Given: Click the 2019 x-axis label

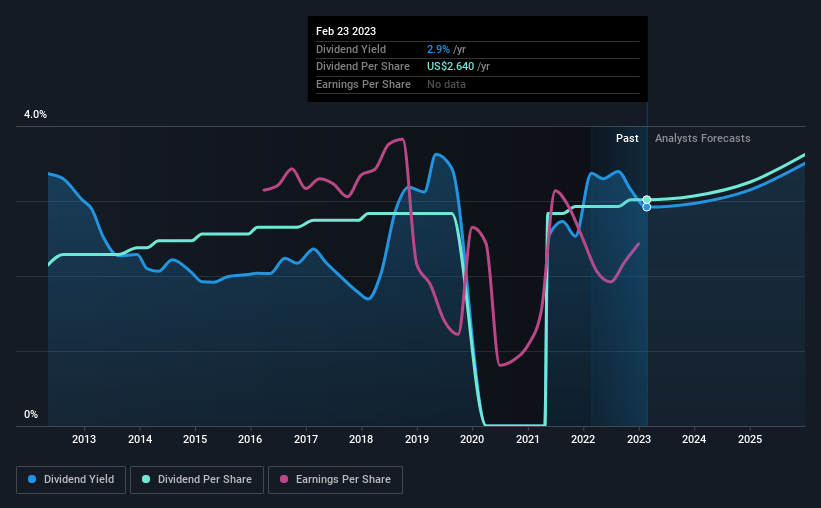Looking at the screenshot, I should (417, 439).
